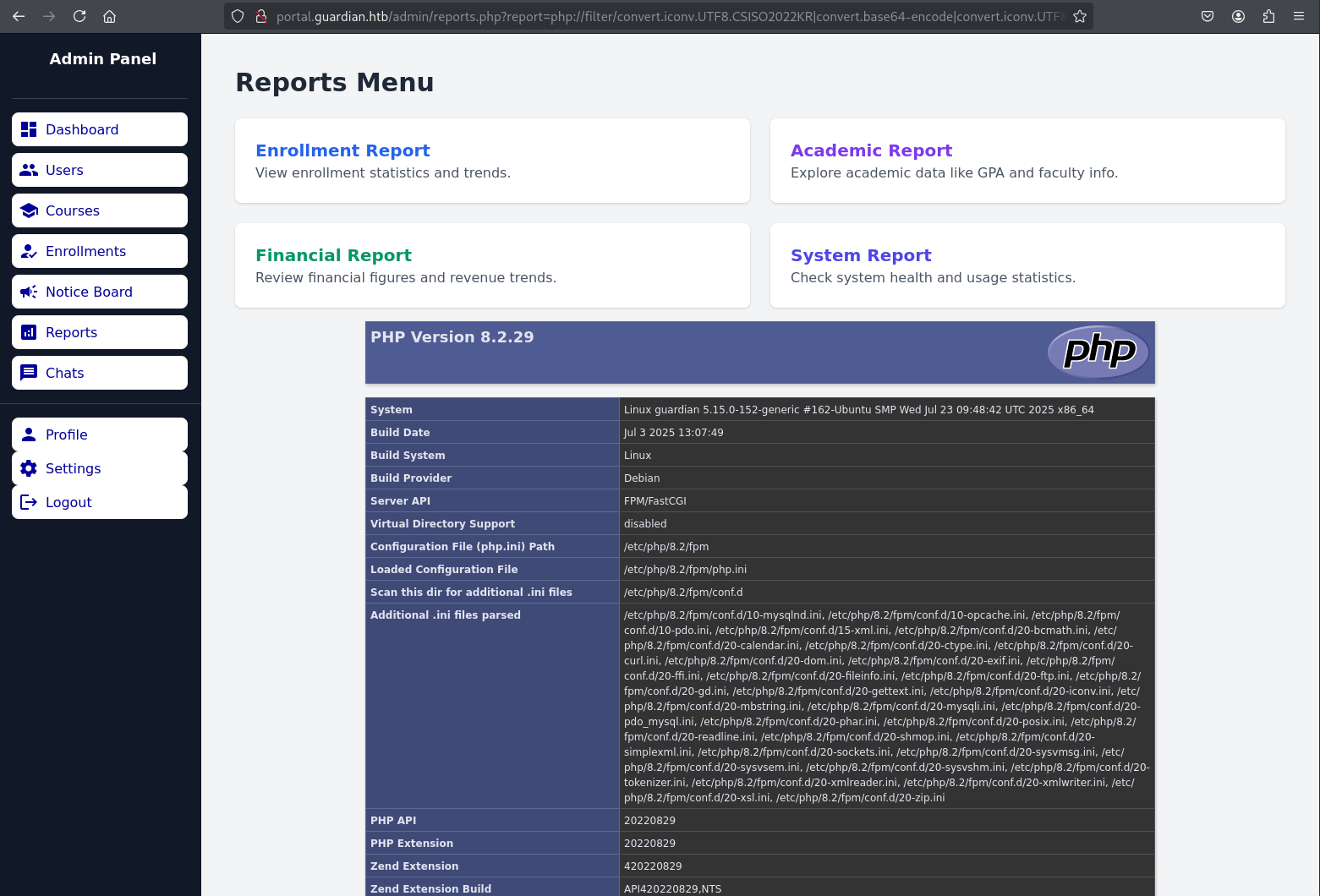The width and height of the screenshot is (1320, 896).
Task: Click the Users people icon
Action: [29, 170]
